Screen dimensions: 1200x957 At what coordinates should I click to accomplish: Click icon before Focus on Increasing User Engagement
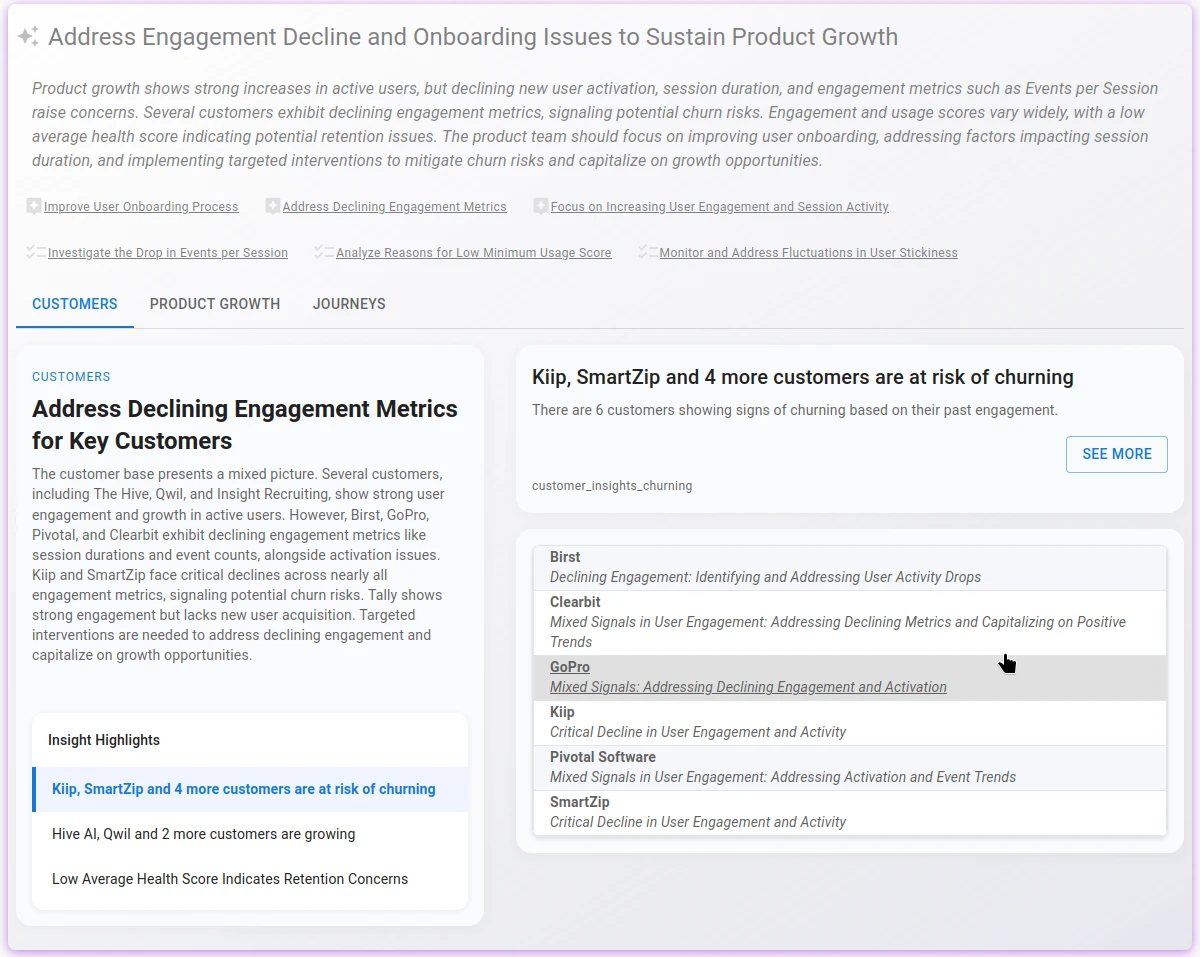click(541, 206)
